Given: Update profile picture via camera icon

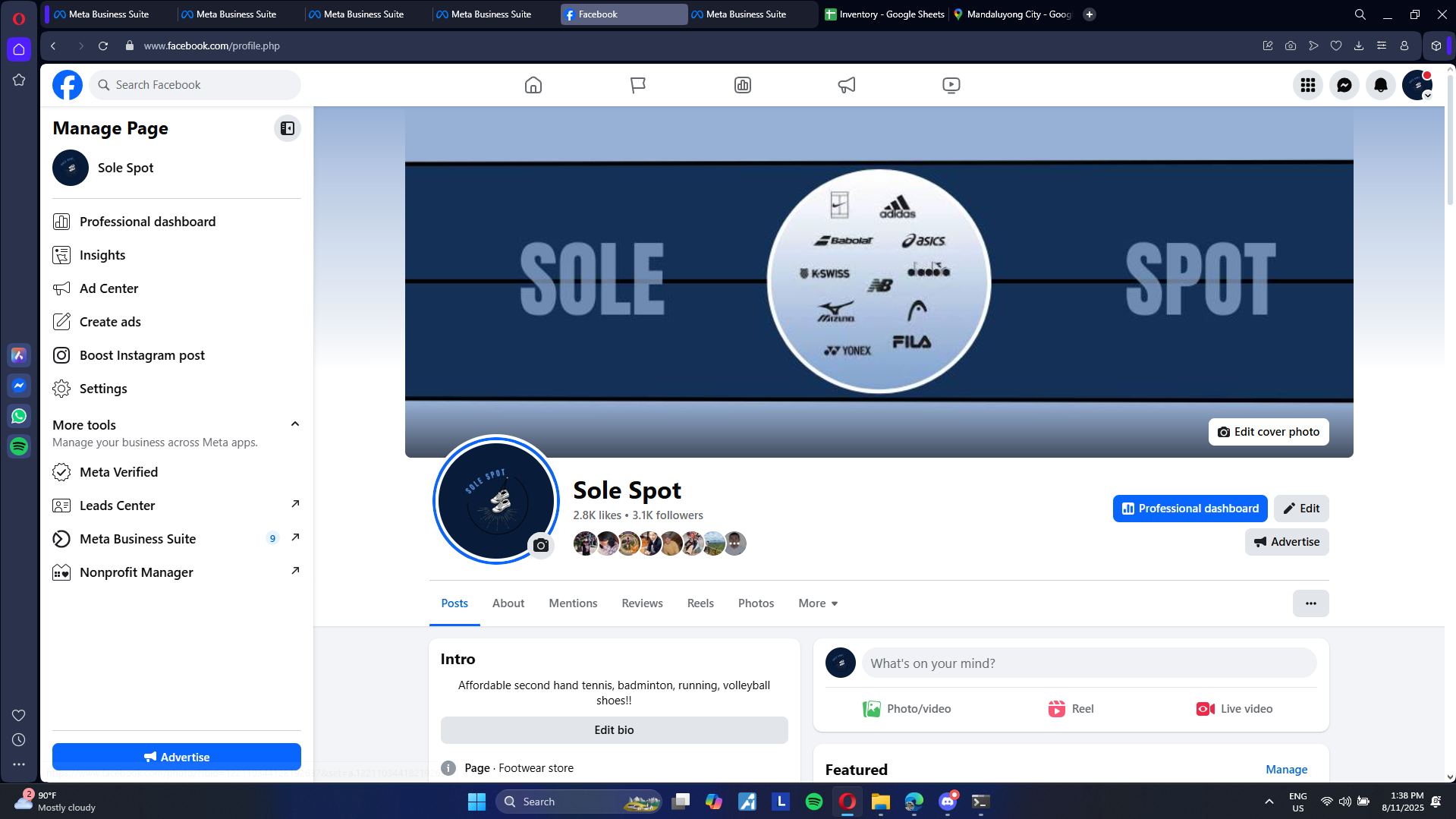Looking at the screenshot, I should click(541, 545).
